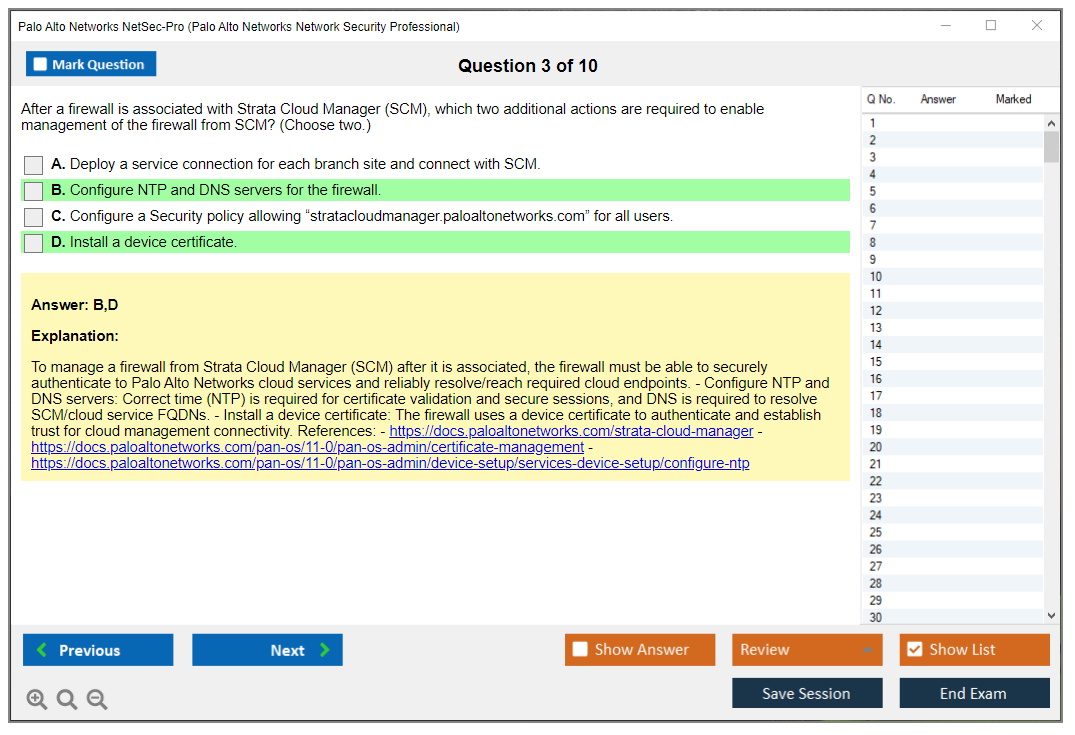Click the reset zoom magnifier icon
Image resolution: width=1075 pixels, height=735 pixels.
click(67, 700)
